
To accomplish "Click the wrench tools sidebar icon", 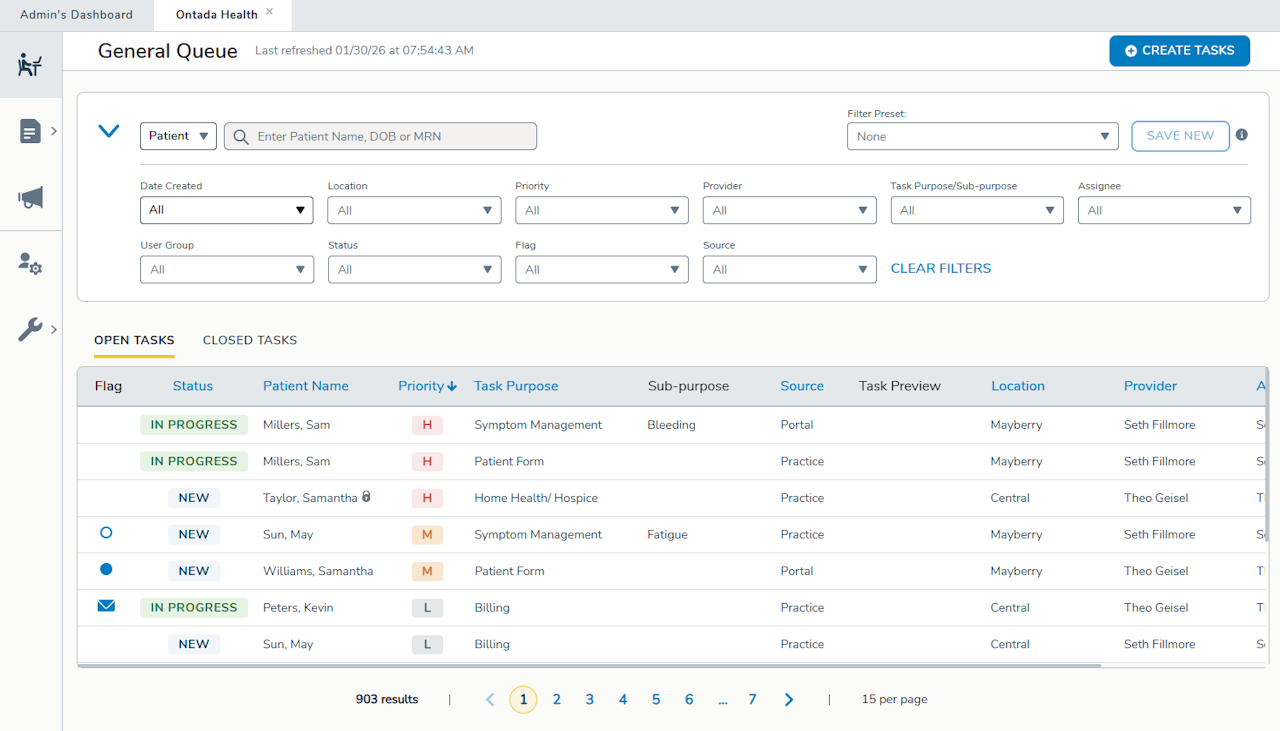I will tap(30, 330).
